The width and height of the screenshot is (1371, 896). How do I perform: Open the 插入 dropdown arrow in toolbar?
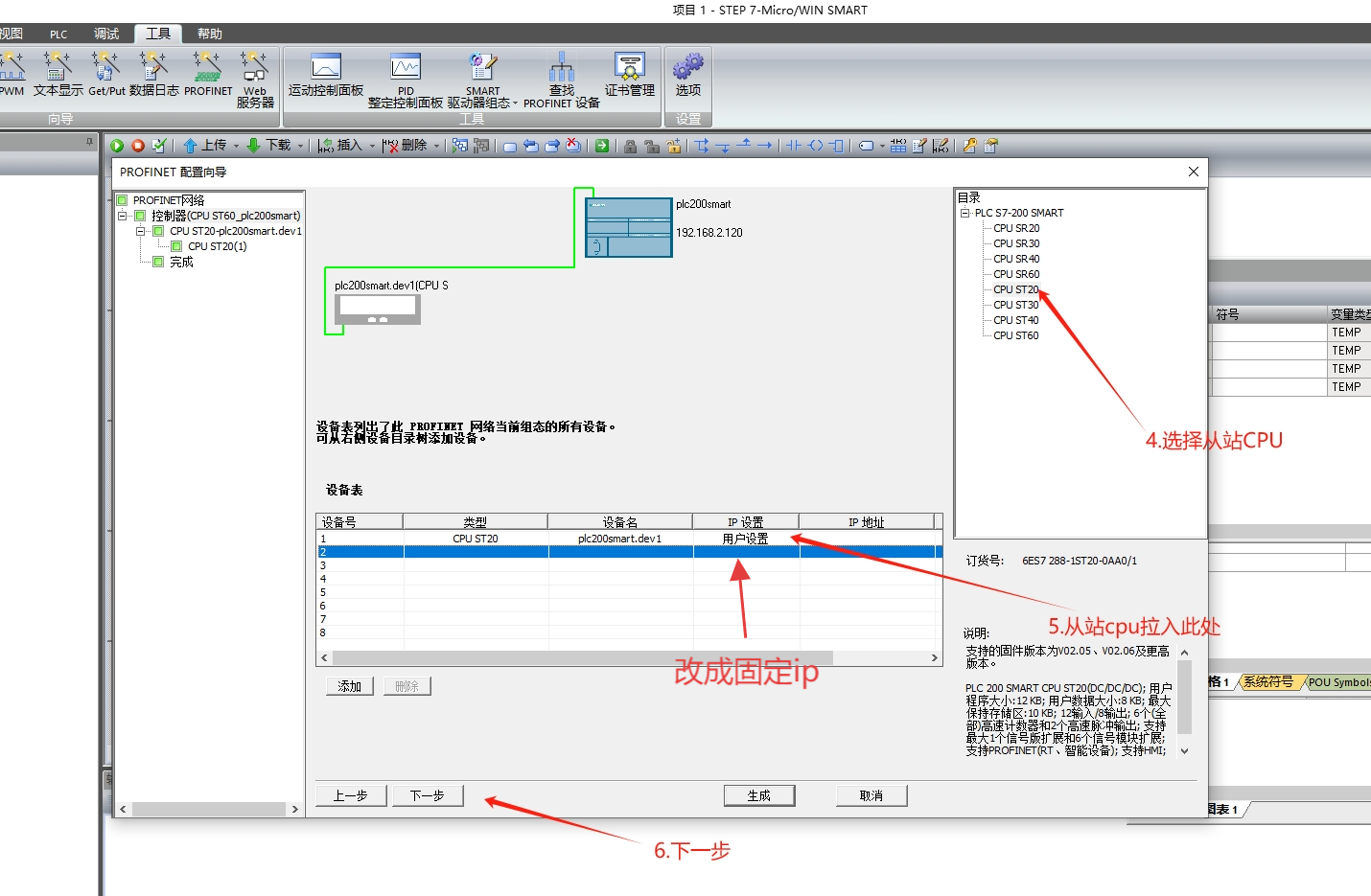click(372, 147)
